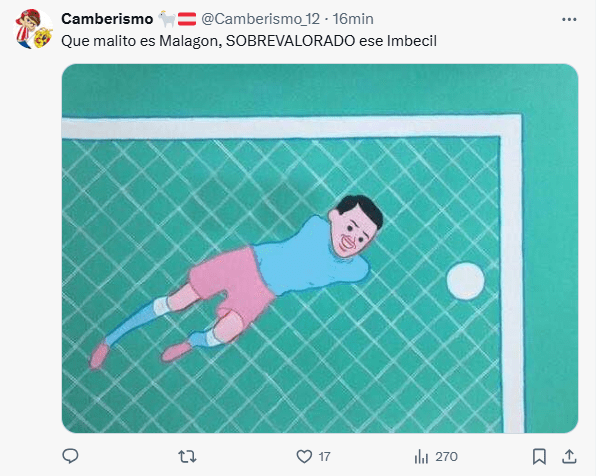Share the tweet using the upload arrow icon
606x476 pixels.
coord(569,456)
